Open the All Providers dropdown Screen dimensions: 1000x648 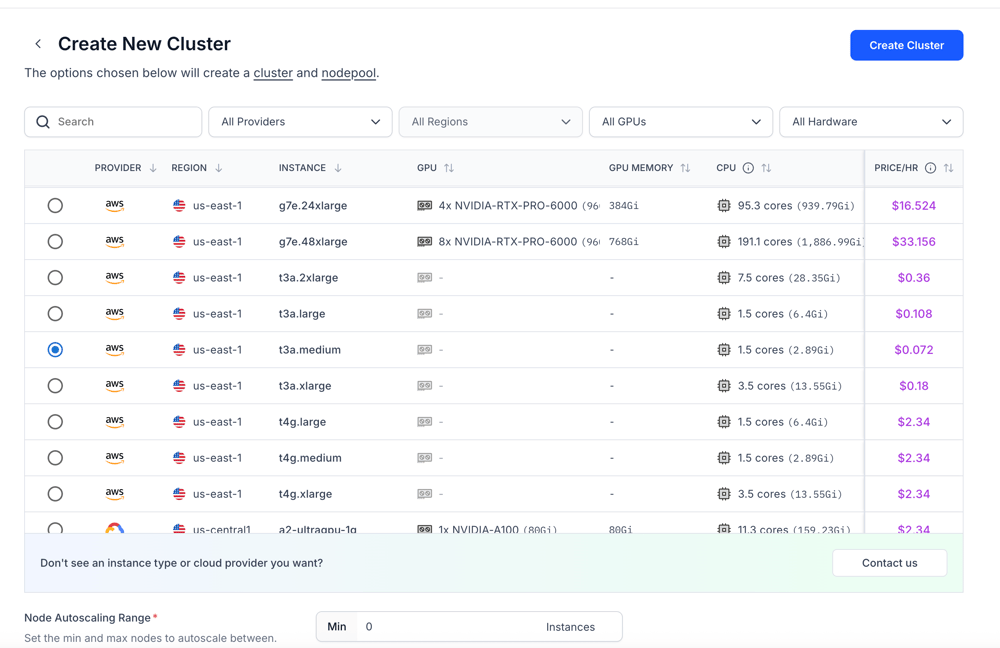tap(300, 122)
